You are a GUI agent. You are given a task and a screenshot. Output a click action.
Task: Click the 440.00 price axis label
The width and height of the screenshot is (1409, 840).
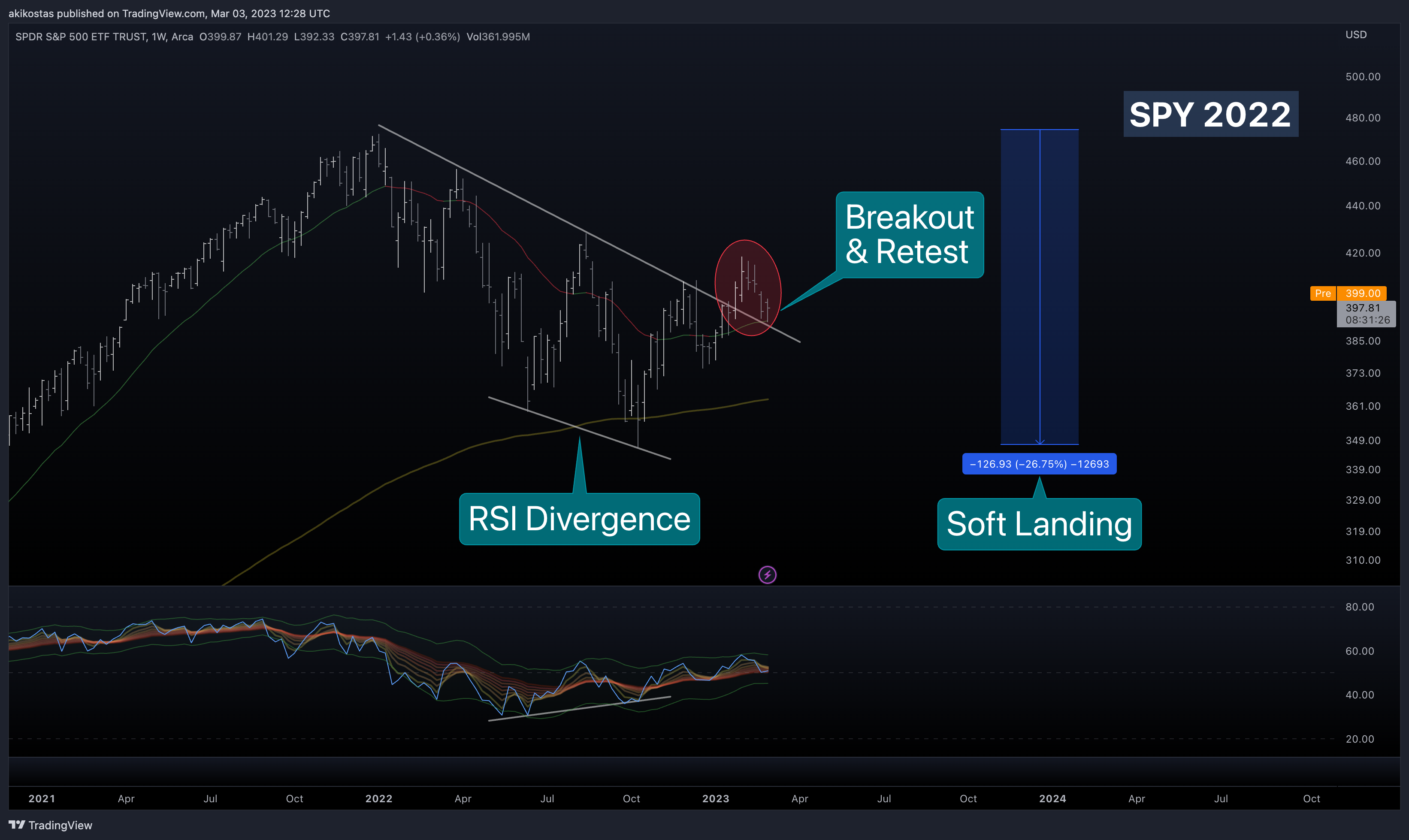pyautogui.click(x=1363, y=205)
